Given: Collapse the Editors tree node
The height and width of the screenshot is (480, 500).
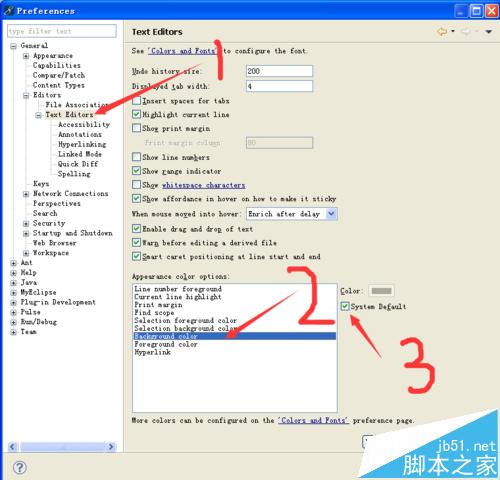Looking at the screenshot, I should pyautogui.click(x=26, y=95).
